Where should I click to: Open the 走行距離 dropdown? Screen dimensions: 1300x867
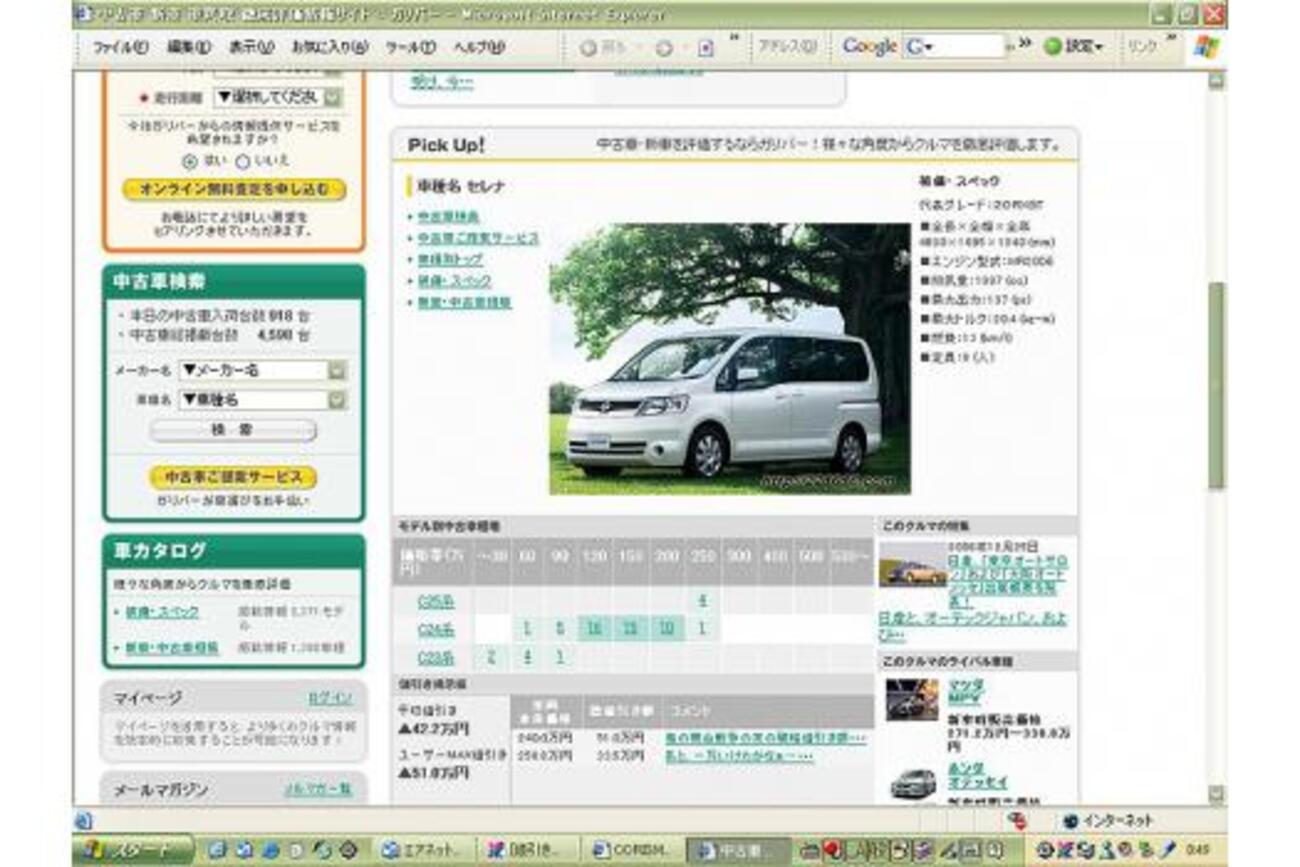278,98
